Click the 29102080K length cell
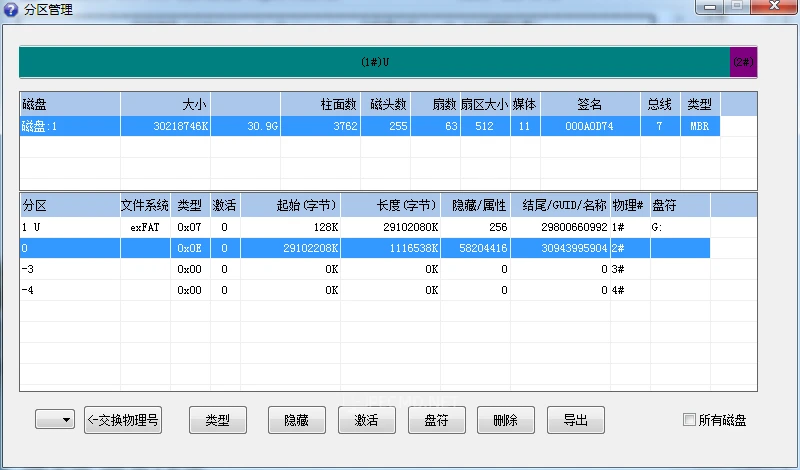Image resolution: width=800 pixels, height=470 pixels. (x=390, y=227)
